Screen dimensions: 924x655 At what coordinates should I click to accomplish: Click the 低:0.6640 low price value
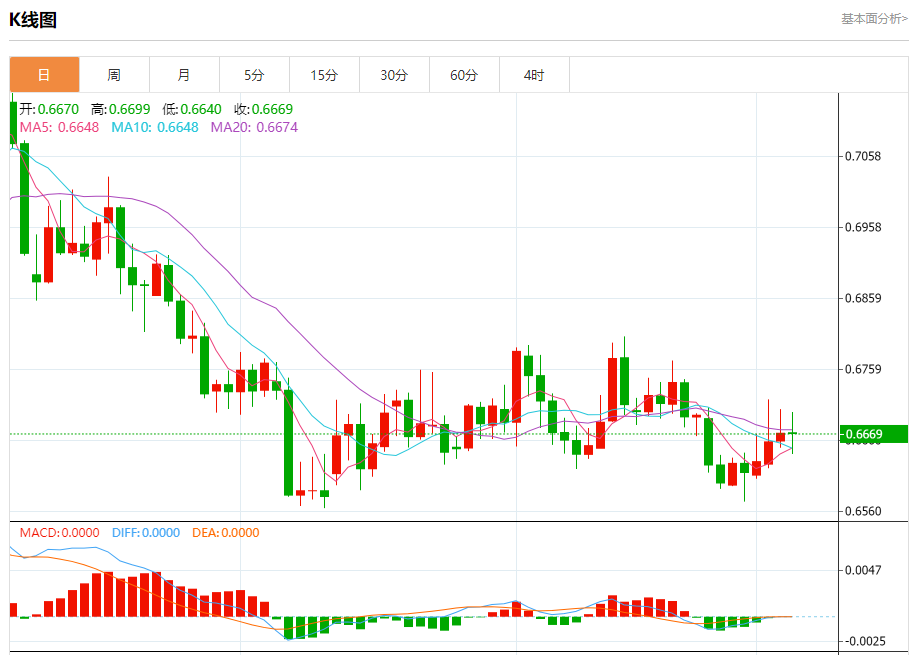(x=192, y=109)
